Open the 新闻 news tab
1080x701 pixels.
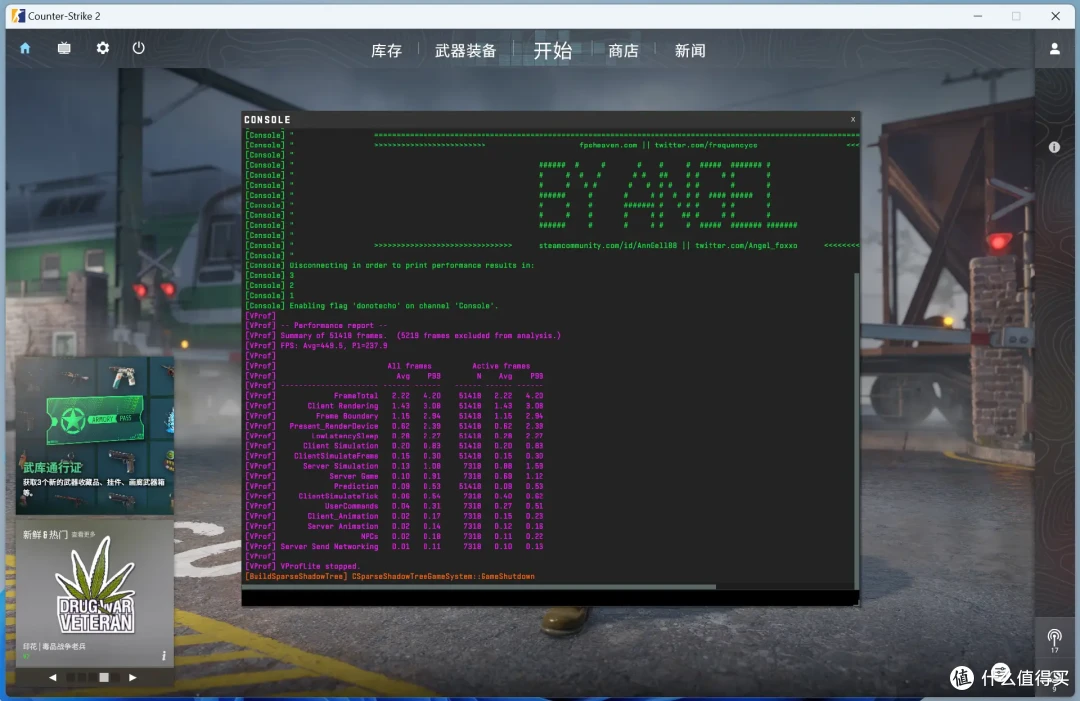(x=689, y=51)
